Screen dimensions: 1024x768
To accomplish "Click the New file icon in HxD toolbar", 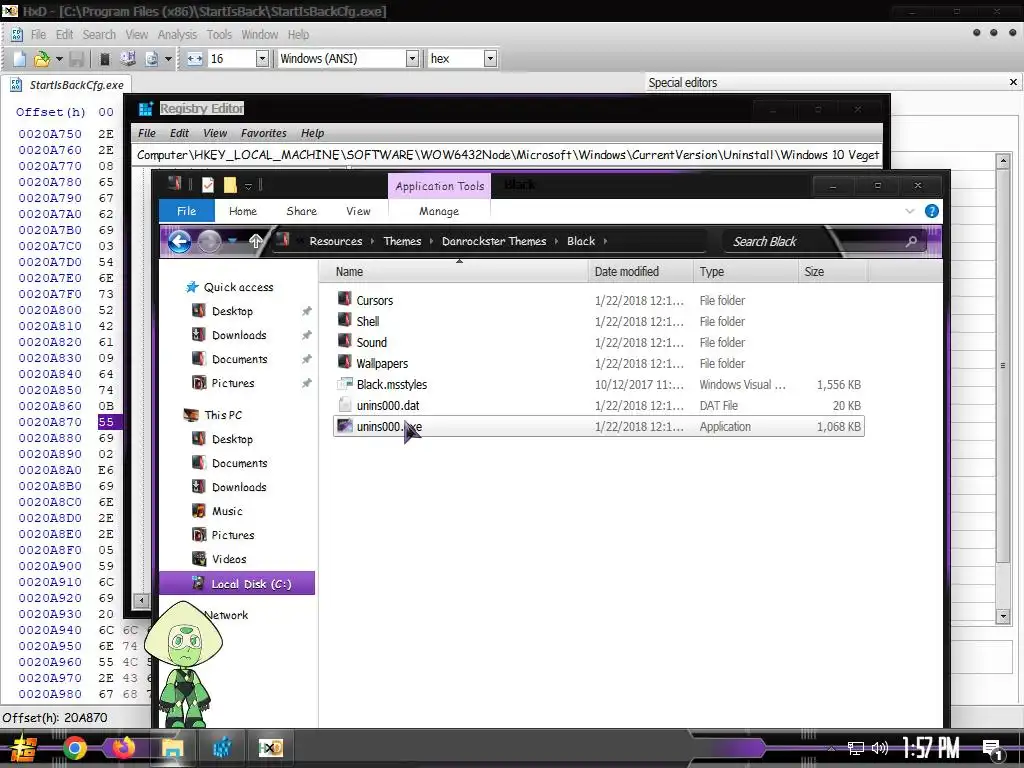I will [20, 59].
